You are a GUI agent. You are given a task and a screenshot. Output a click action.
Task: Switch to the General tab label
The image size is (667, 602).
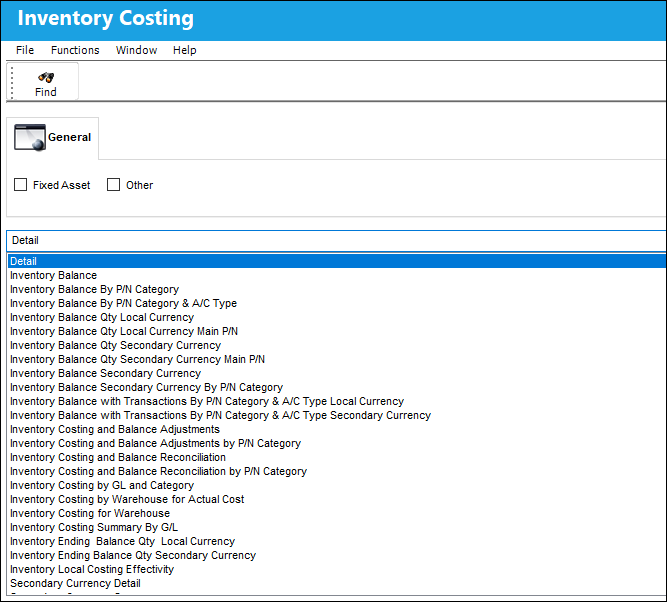click(x=69, y=137)
